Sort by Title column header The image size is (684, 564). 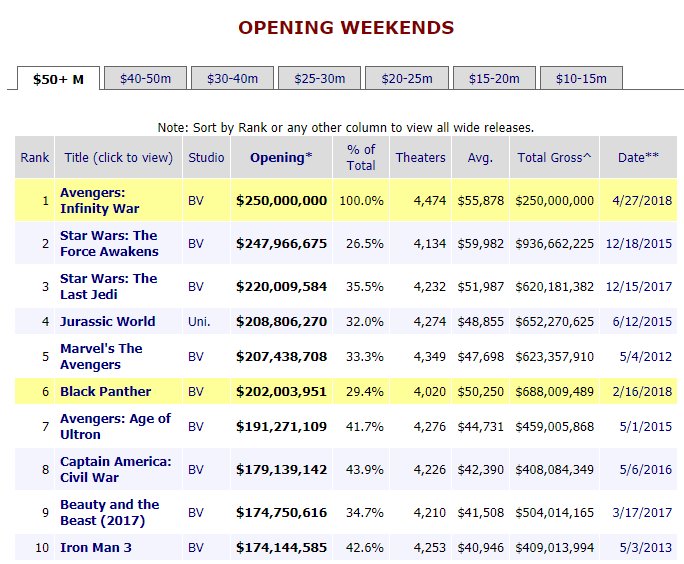click(x=118, y=158)
